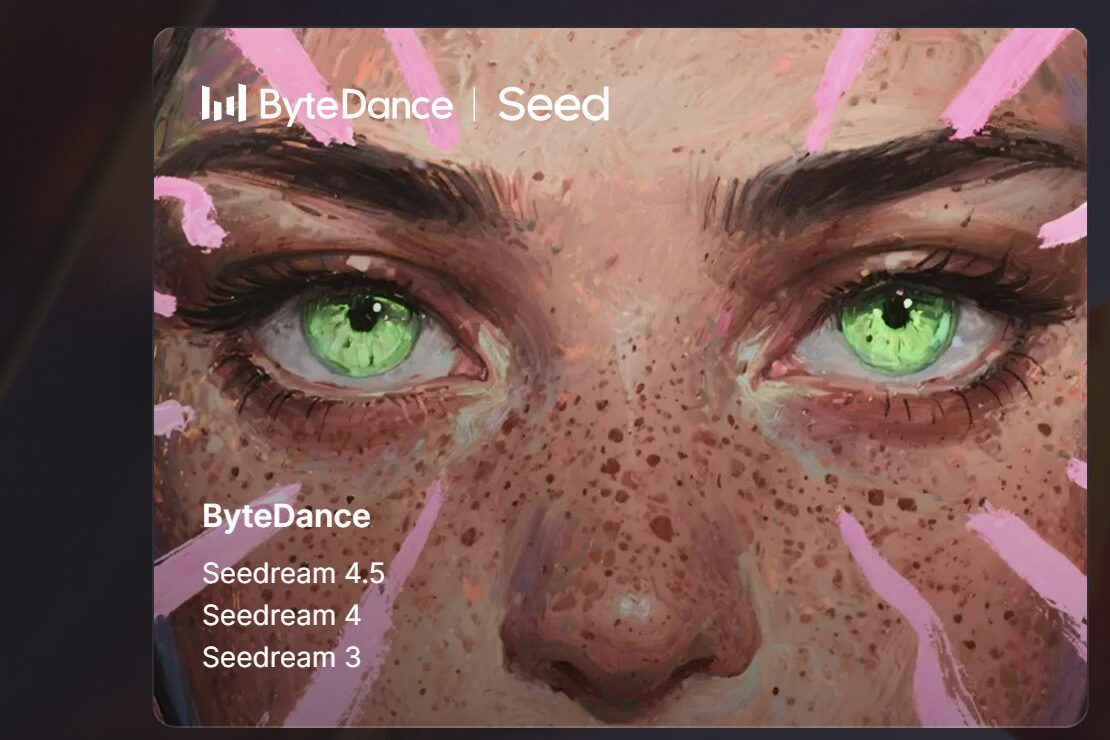This screenshot has width=1110, height=740.
Task: Click the bold ByteDance heading
Action: click(286, 516)
